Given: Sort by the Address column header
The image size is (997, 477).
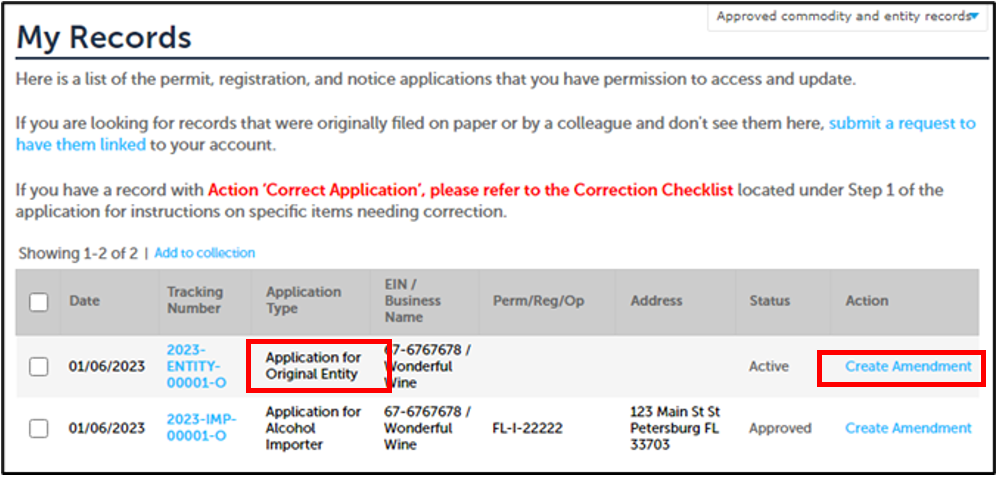Looking at the screenshot, I should [x=656, y=300].
